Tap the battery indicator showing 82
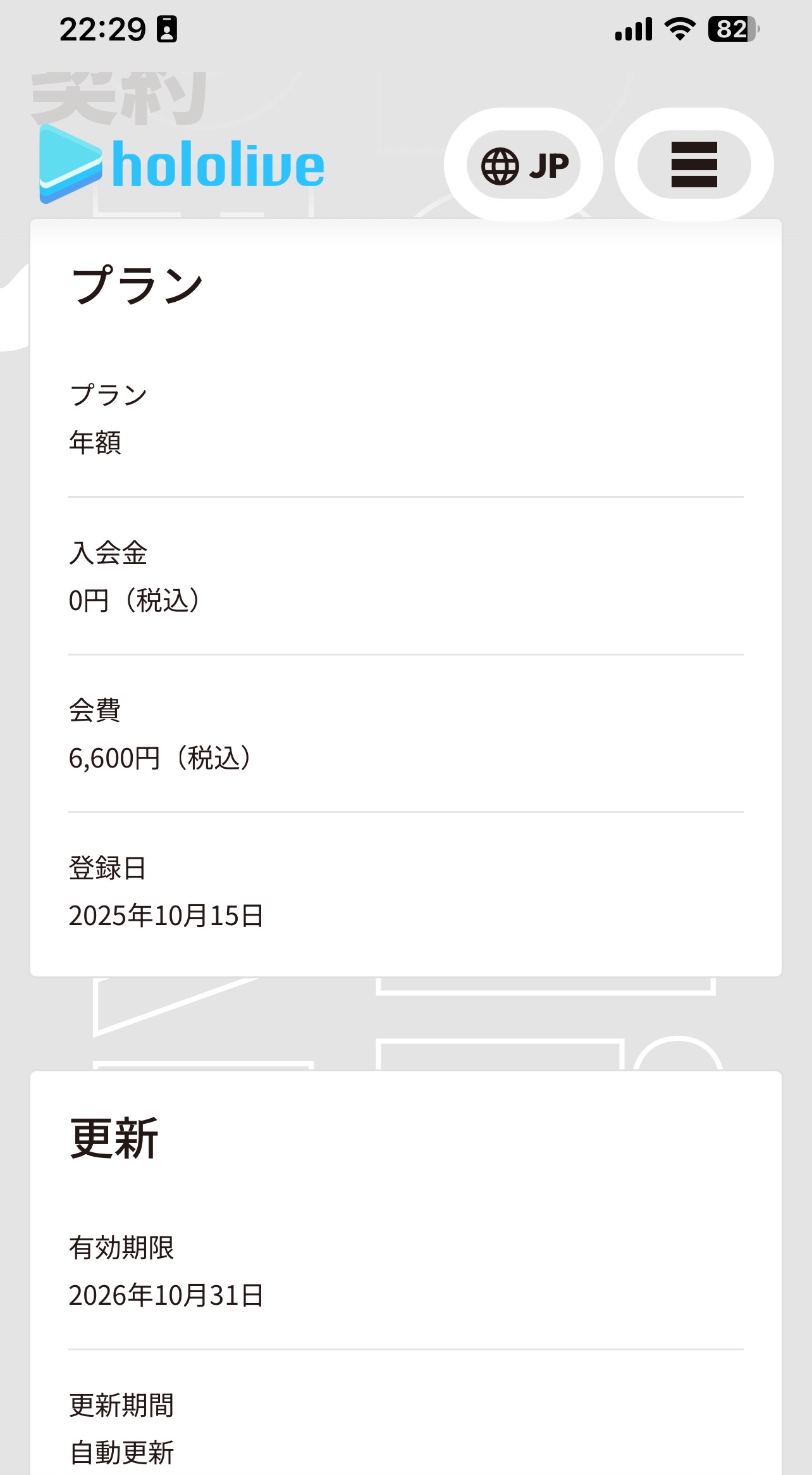 click(x=733, y=29)
